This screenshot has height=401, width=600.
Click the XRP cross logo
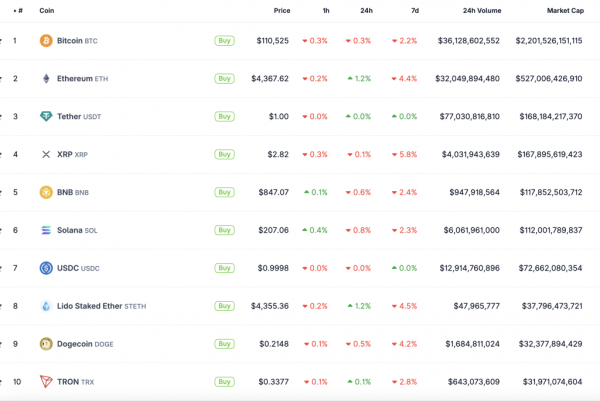pyautogui.click(x=46, y=154)
